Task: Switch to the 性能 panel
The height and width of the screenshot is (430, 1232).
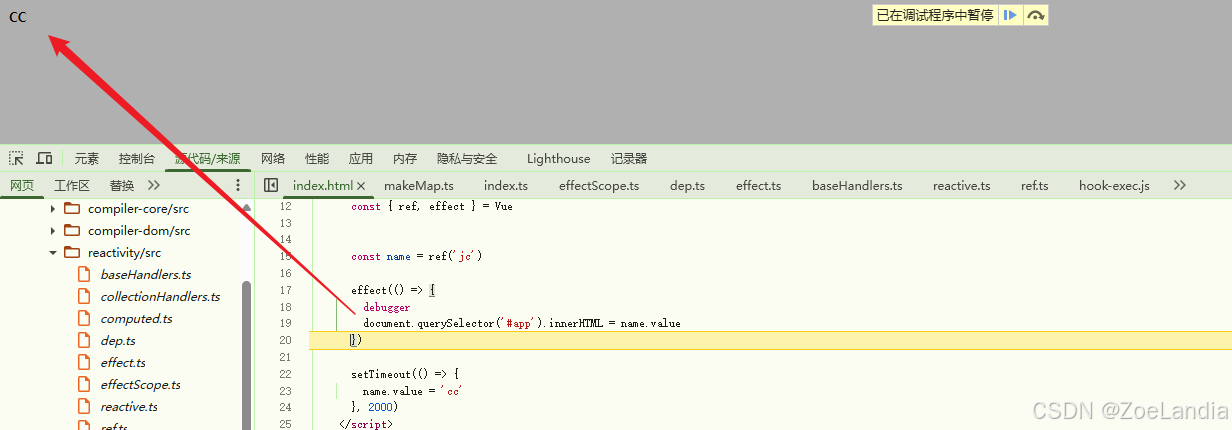Action: coord(317,158)
